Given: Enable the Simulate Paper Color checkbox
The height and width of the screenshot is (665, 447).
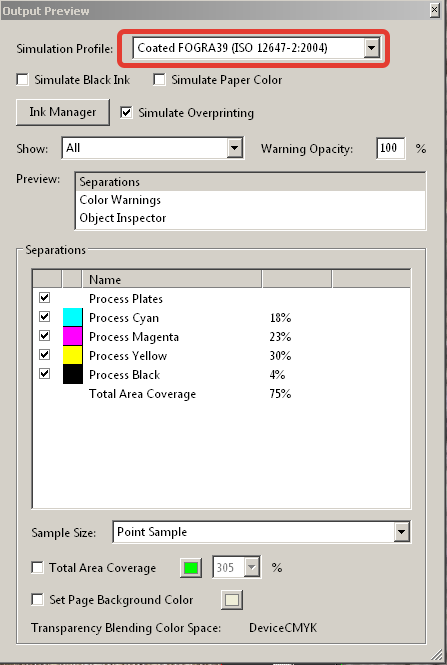Looking at the screenshot, I should point(159,80).
